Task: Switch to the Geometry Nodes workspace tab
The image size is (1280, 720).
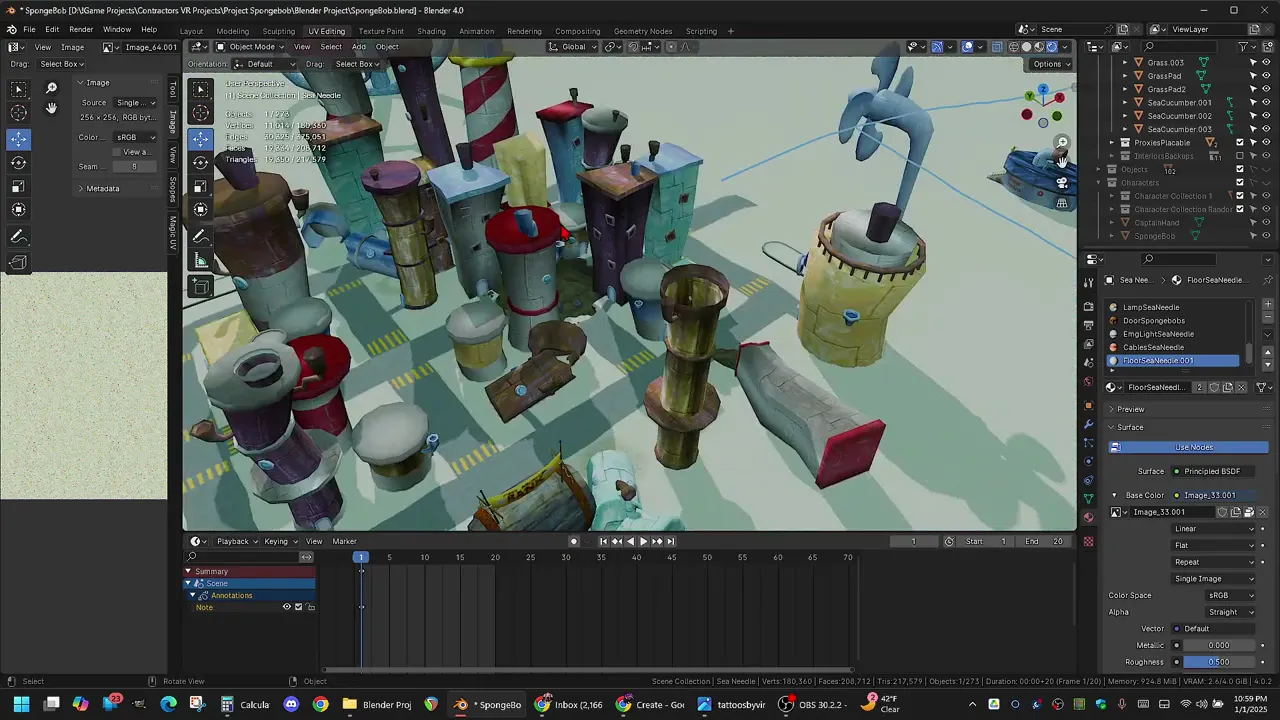Action: (x=643, y=31)
